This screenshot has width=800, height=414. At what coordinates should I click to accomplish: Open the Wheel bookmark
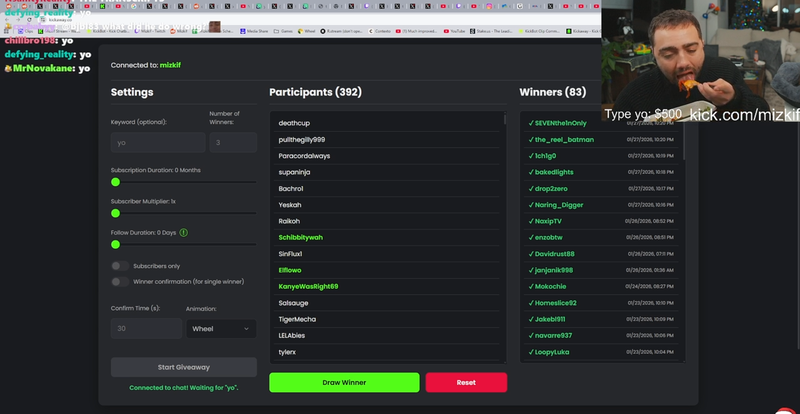pos(307,31)
